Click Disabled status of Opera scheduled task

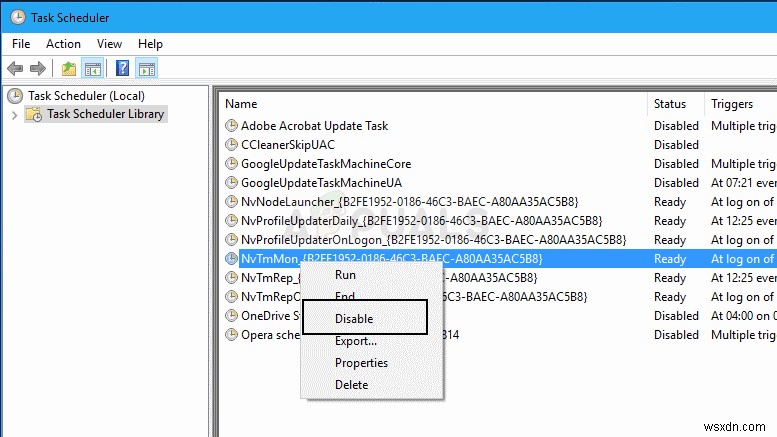[x=676, y=335]
